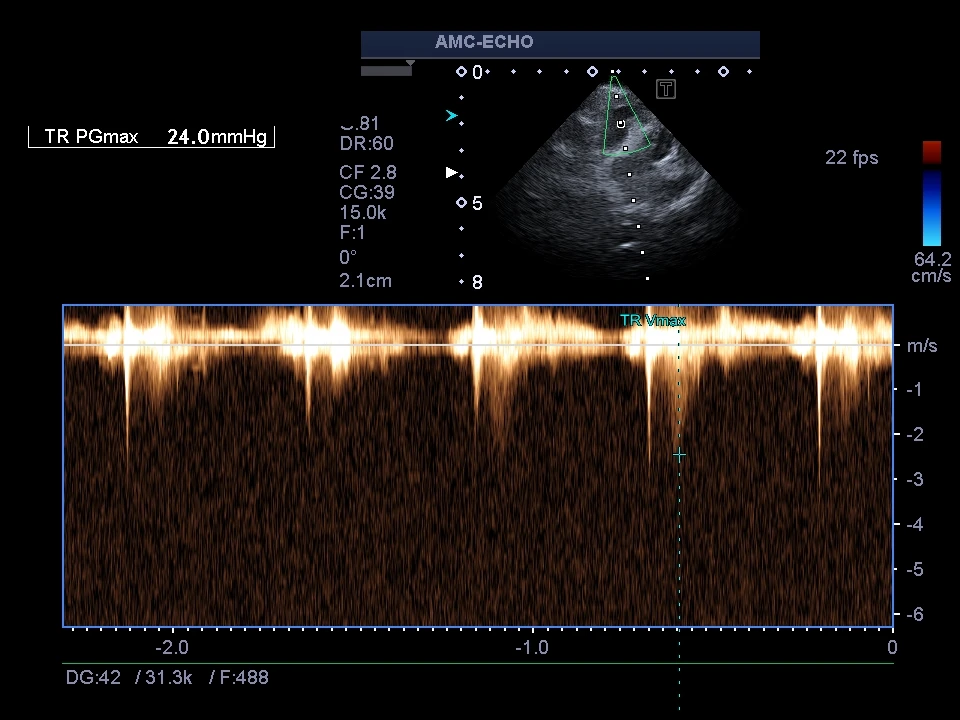Click the F:1 filter value
Image resolution: width=960 pixels, height=720 pixels.
[352, 233]
